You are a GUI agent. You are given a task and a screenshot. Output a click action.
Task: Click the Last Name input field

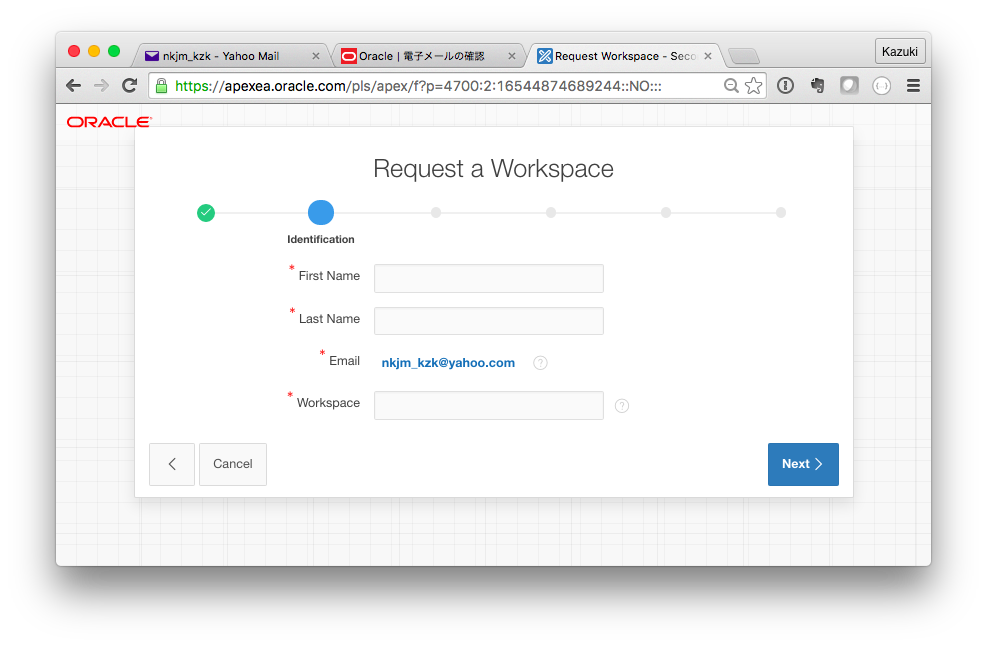click(488, 321)
